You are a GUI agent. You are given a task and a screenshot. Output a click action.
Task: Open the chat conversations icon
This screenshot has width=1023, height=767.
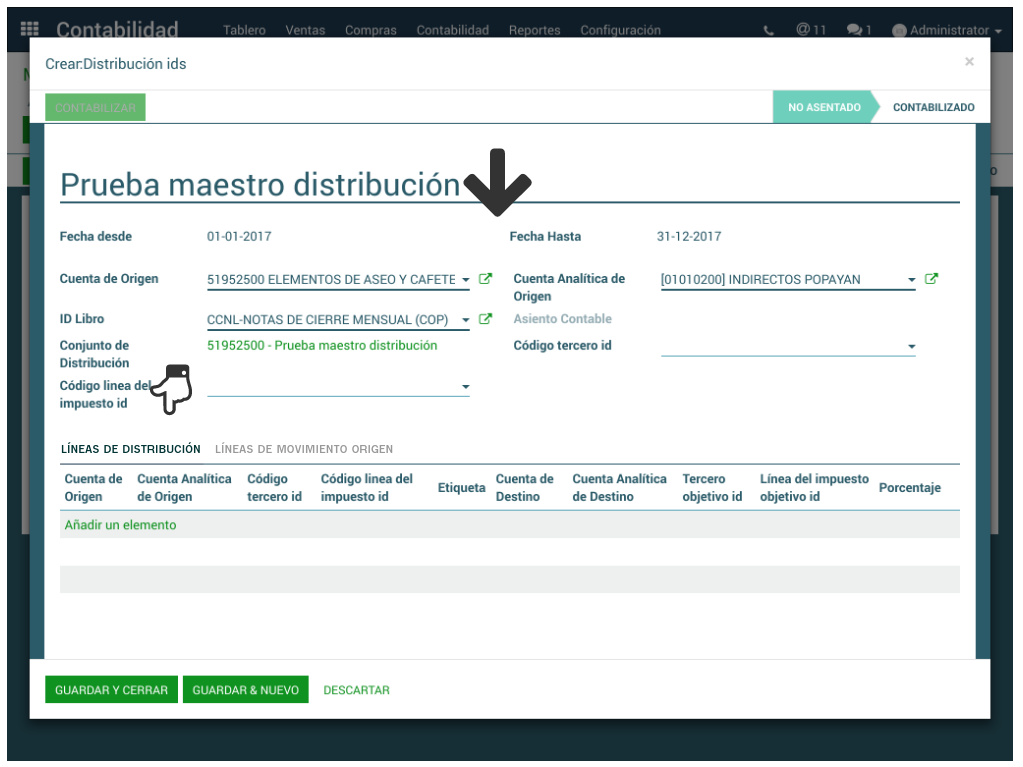[x=858, y=30]
